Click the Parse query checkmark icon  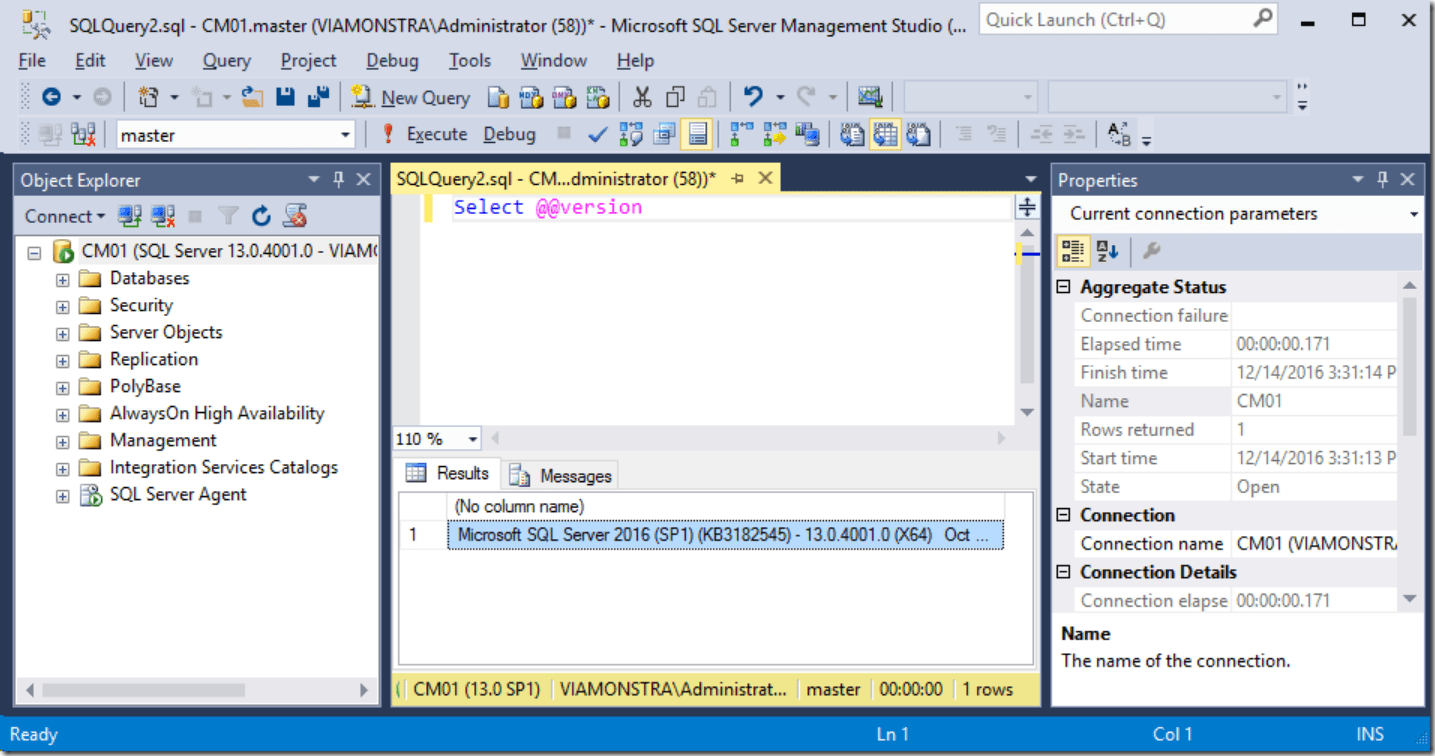pos(597,134)
